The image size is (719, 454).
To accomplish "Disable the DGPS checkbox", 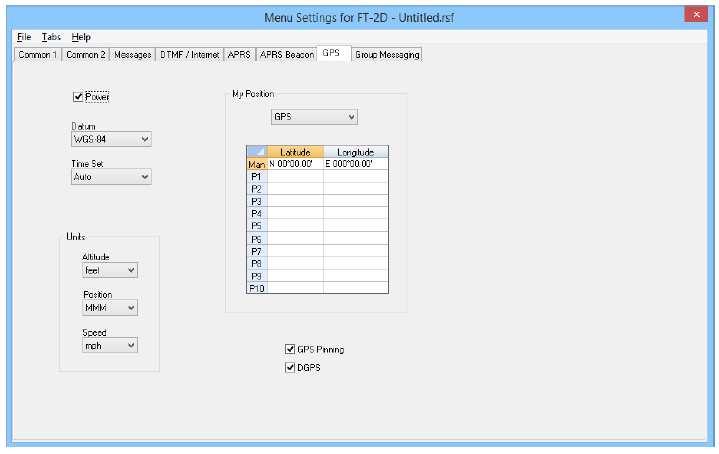I will click(x=290, y=368).
